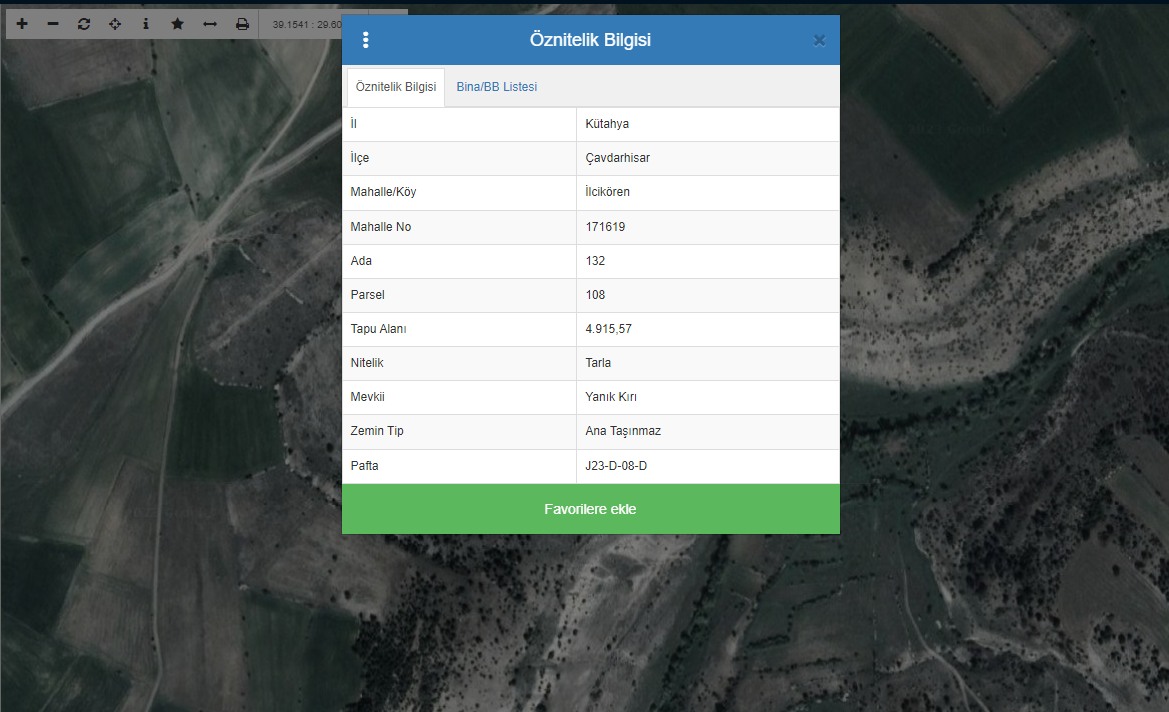
Task: Click the locate crosshair icon
Action: click(x=115, y=24)
